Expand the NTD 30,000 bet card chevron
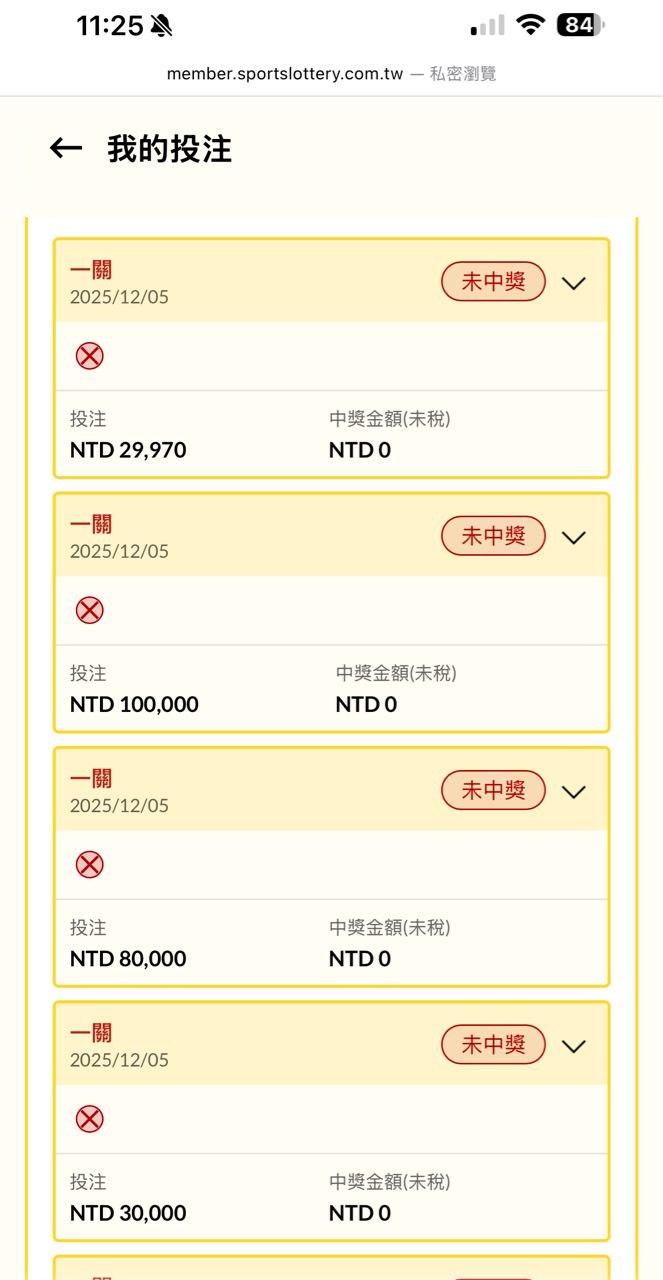The width and height of the screenshot is (663, 1280). (x=573, y=1046)
